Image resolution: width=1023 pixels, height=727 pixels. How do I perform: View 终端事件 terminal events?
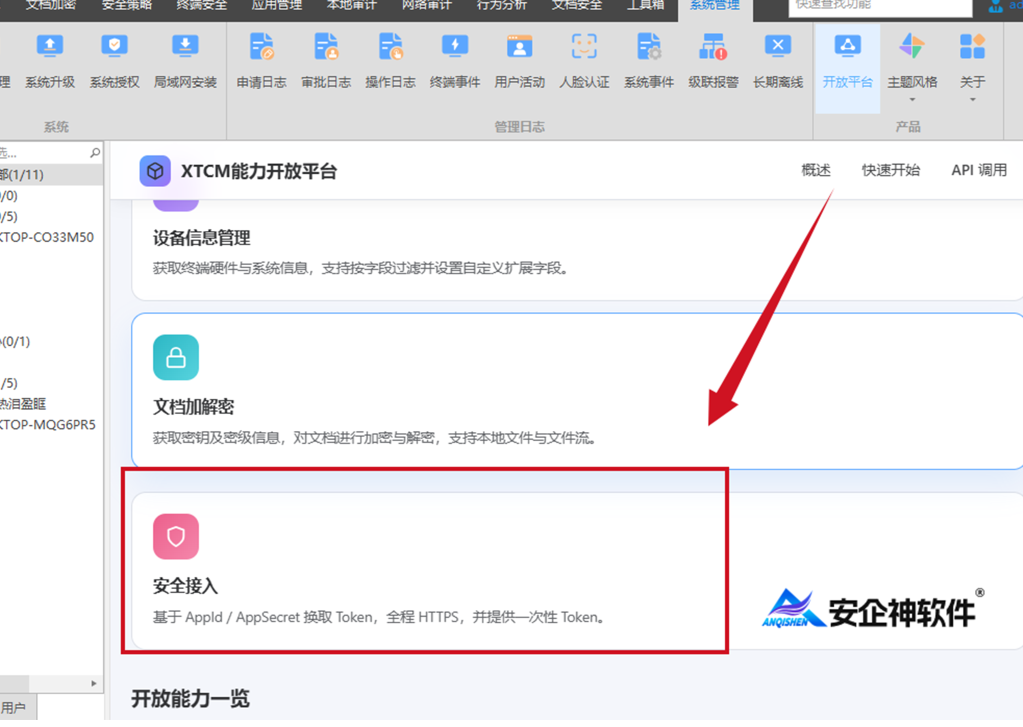[455, 61]
